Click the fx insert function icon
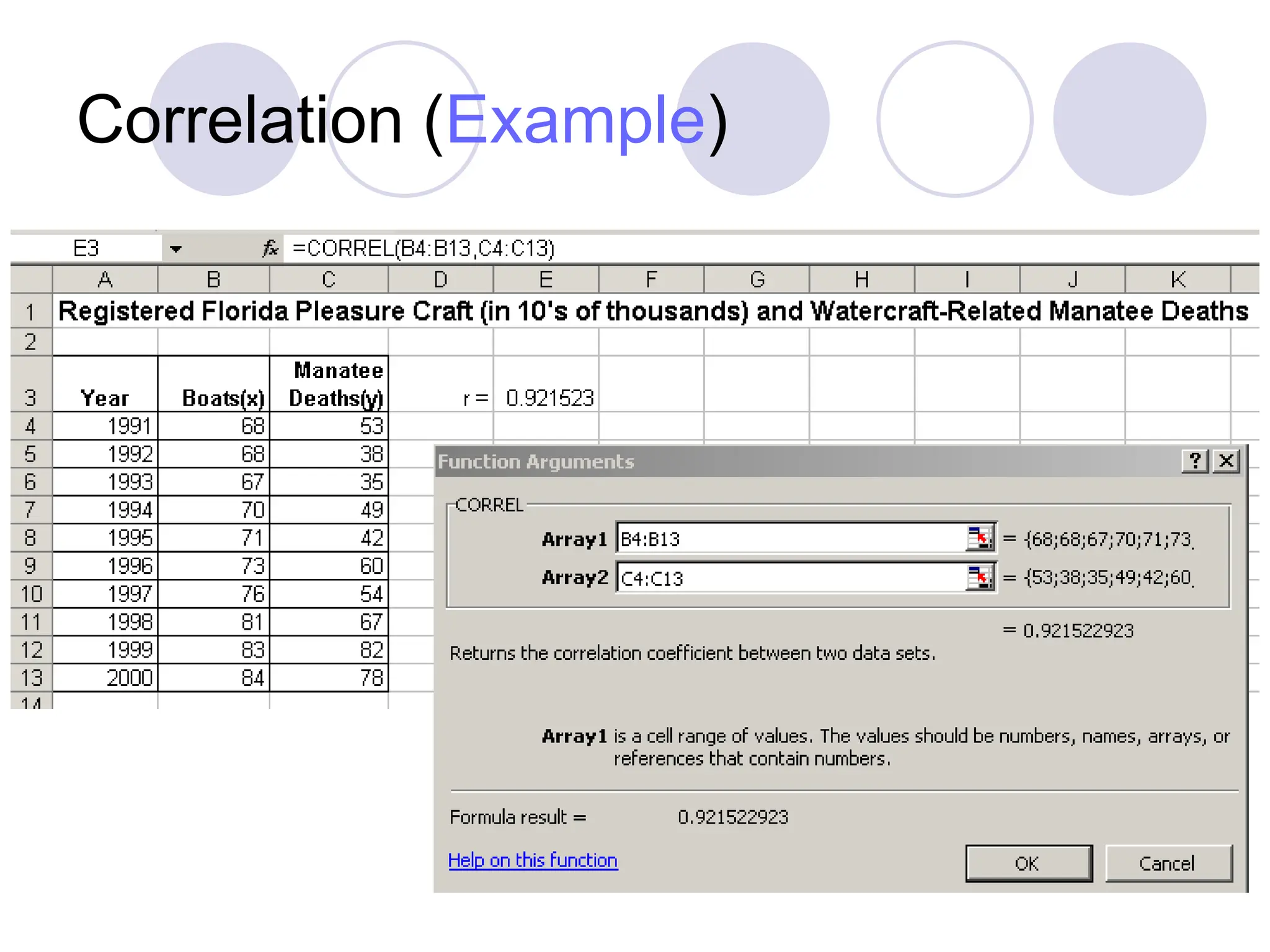Screen dimensions: 1270x952 270,249
